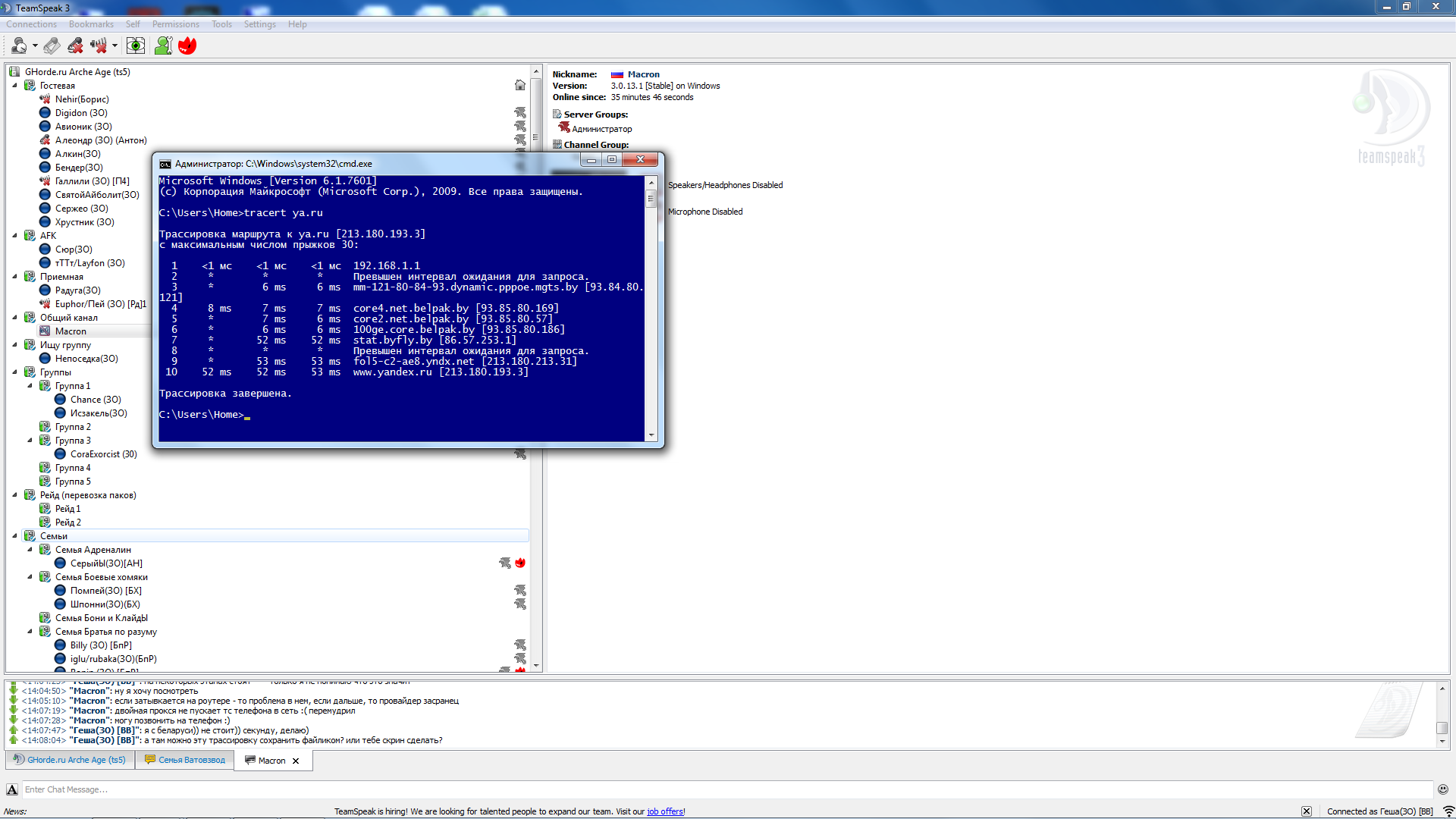Screen dimensions: 1456x819
Task: Toggle Subscribe to All Channels eye
Action: 136,46
